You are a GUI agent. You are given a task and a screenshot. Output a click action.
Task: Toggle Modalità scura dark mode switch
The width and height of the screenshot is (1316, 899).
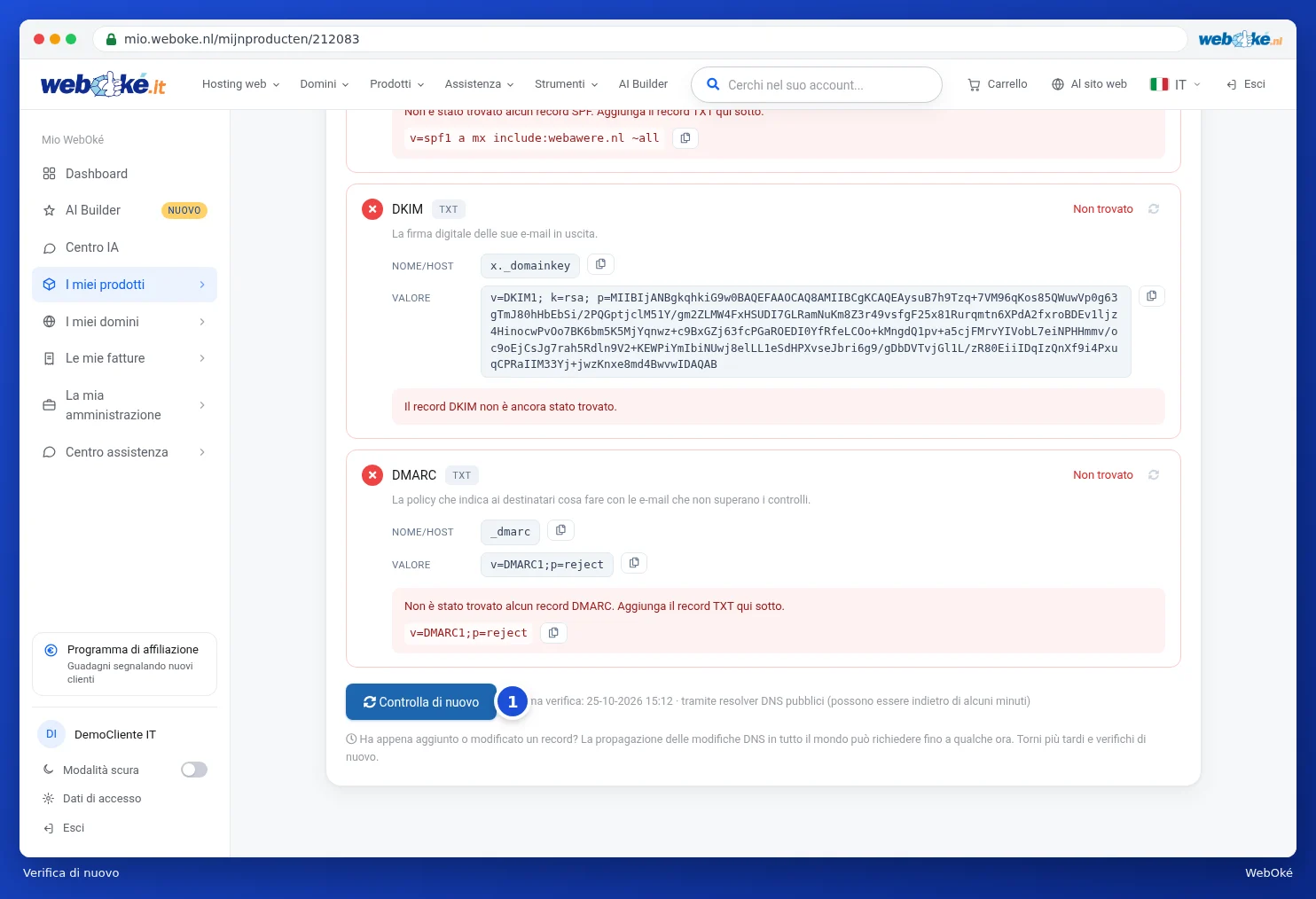194,770
